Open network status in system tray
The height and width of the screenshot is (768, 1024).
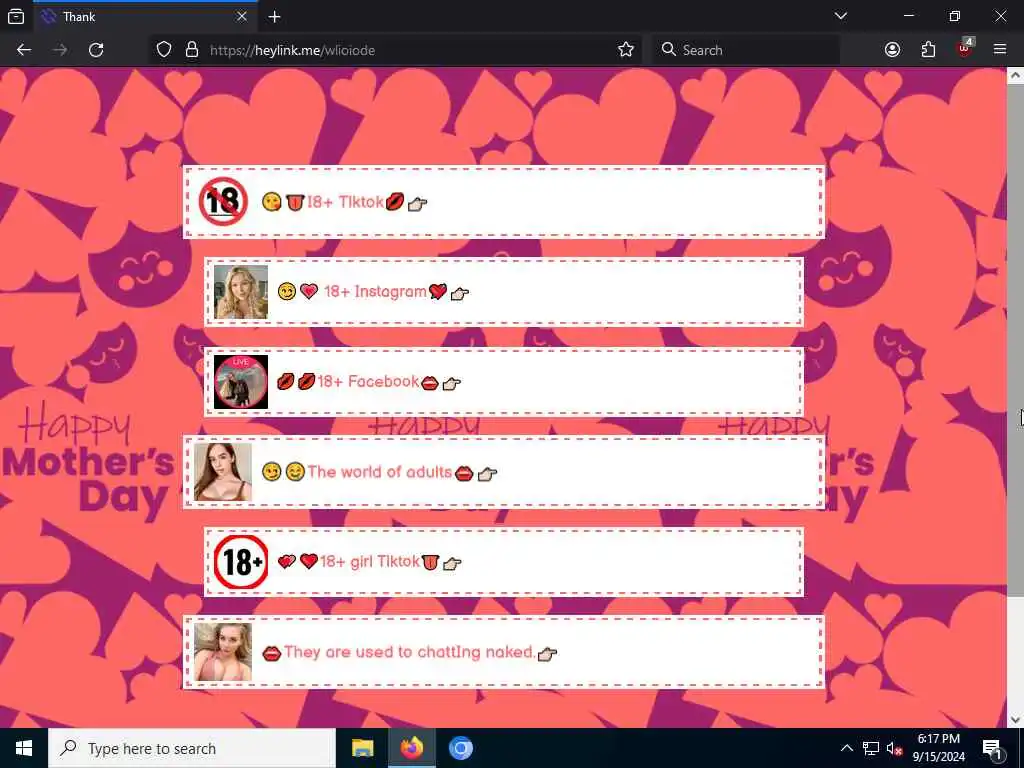coord(871,748)
